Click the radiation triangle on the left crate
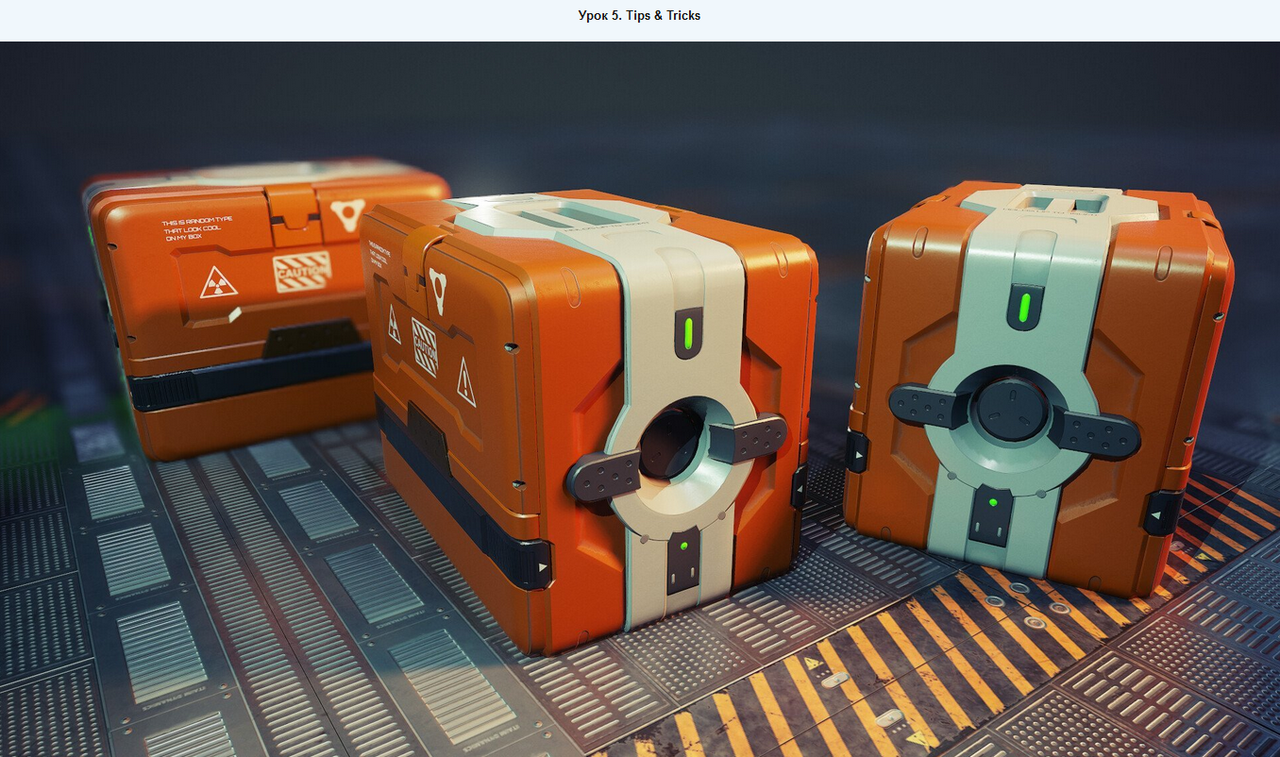1280x757 pixels. (x=218, y=283)
